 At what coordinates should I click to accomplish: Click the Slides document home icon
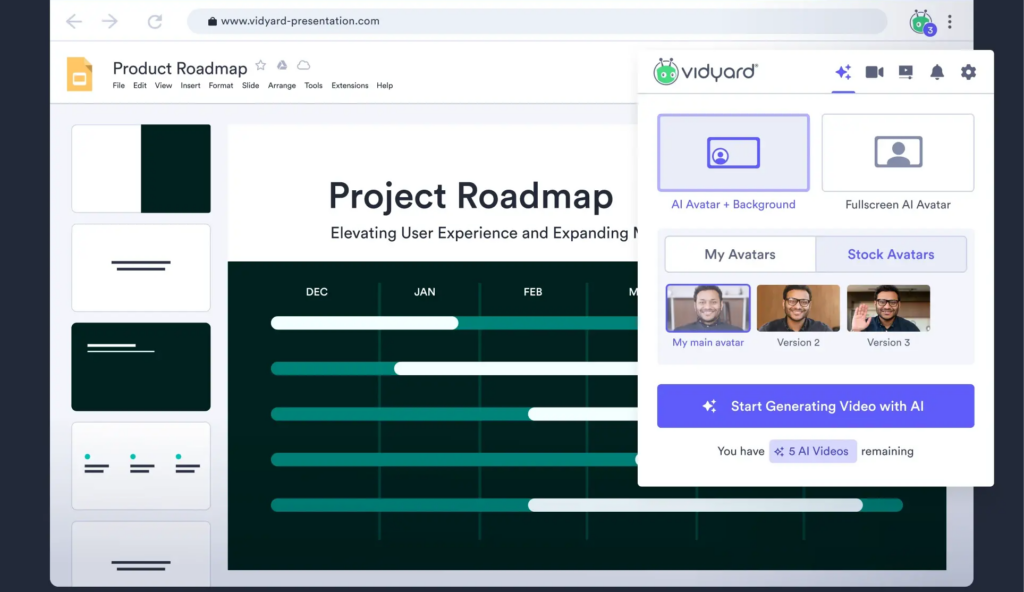[x=80, y=74]
